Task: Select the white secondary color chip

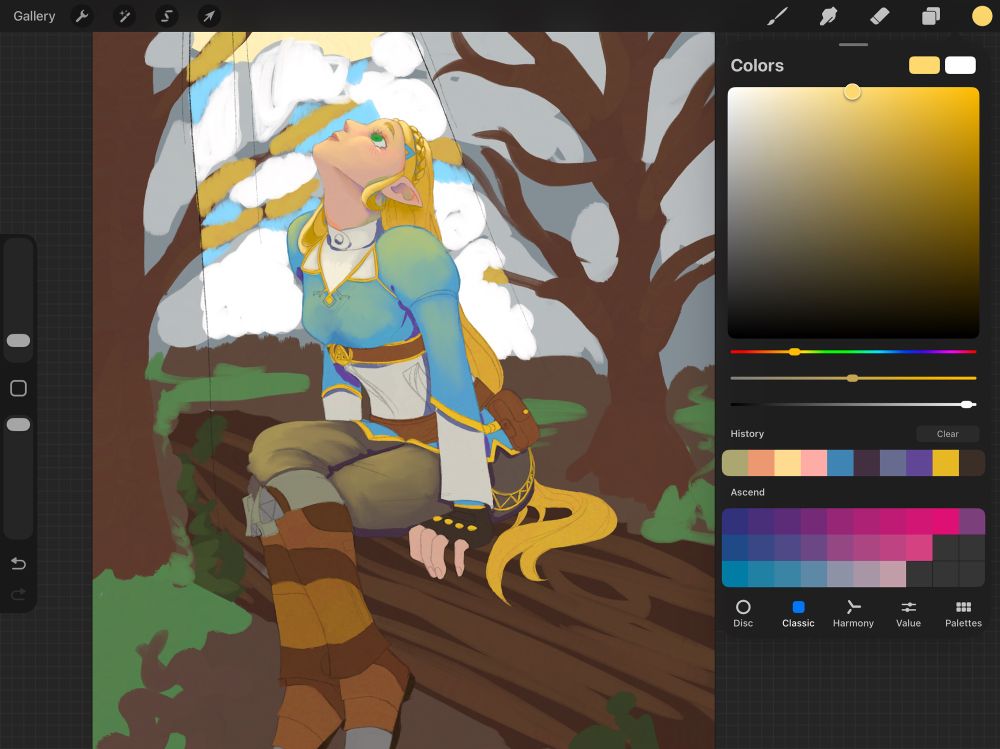Action: [960, 65]
